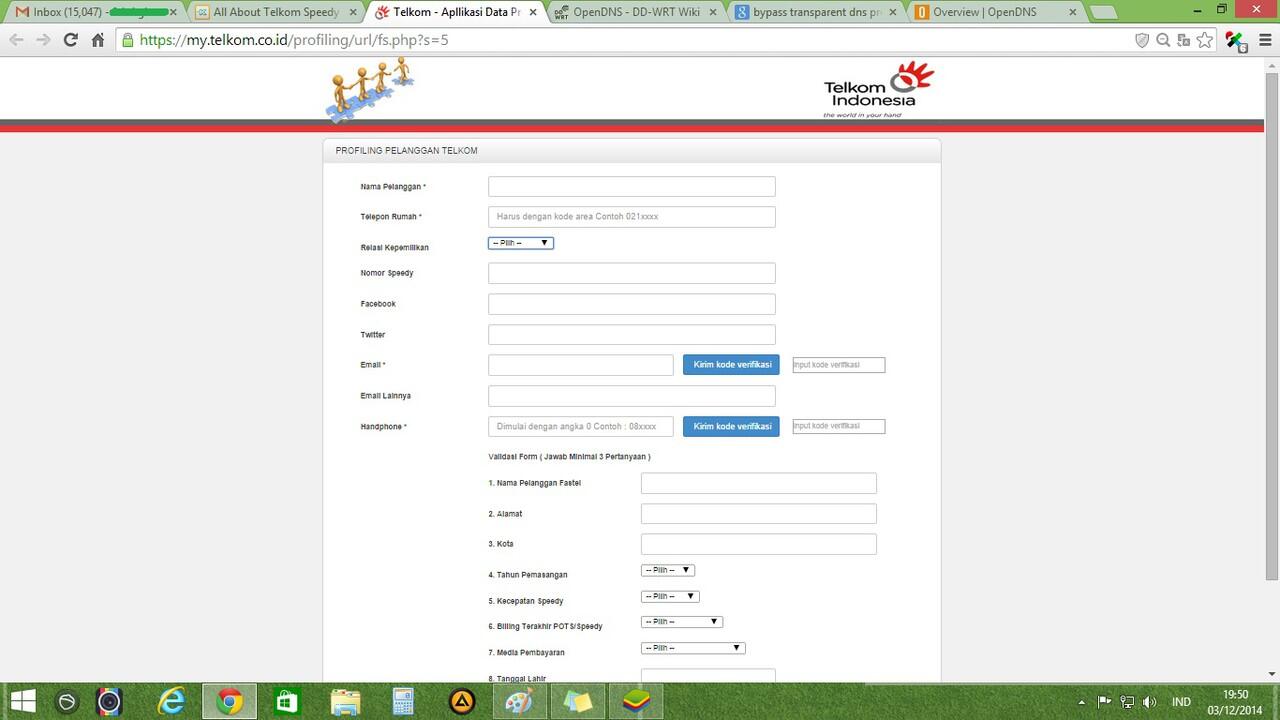This screenshot has width=1280, height=720.
Task: Click the browser home icon
Action: pos(96,41)
